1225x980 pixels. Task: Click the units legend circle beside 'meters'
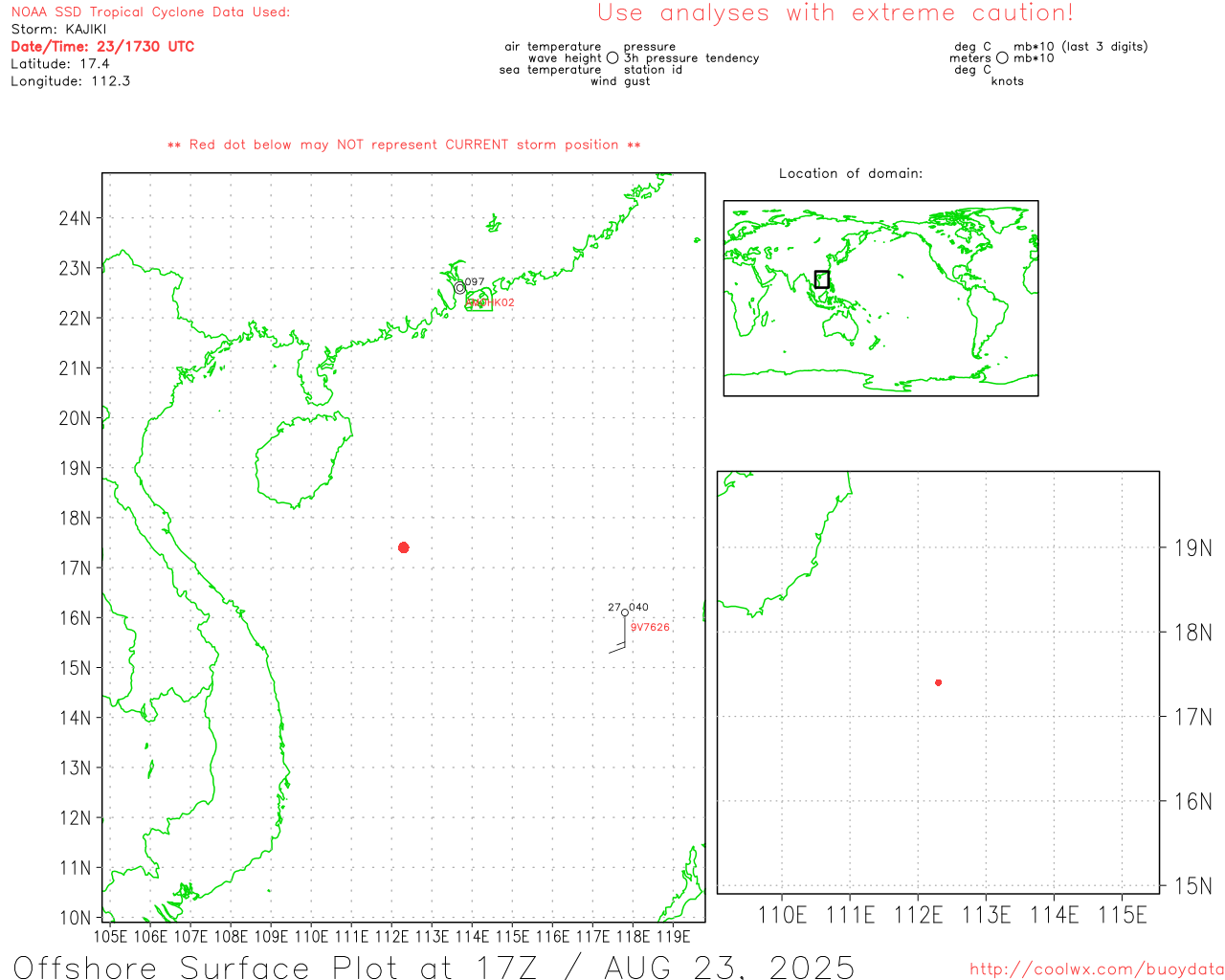pos(1002,57)
